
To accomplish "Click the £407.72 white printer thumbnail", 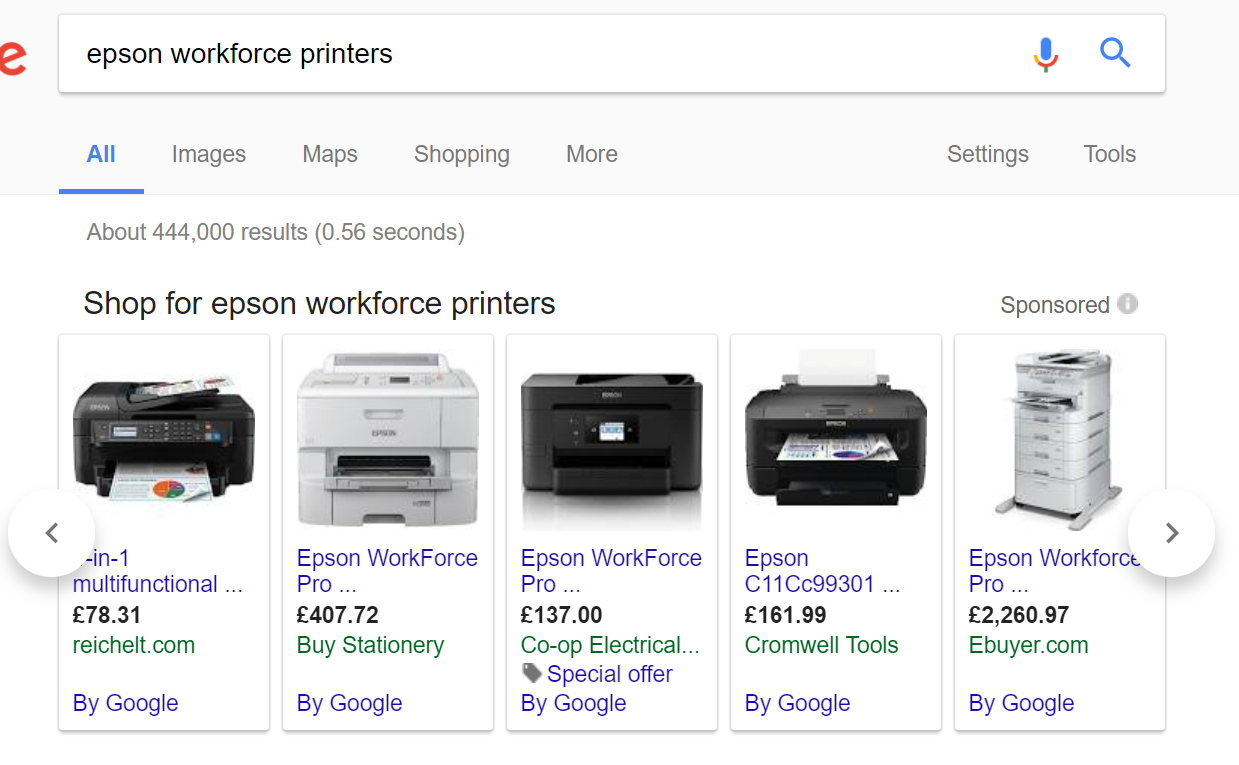I will pos(388,438).
